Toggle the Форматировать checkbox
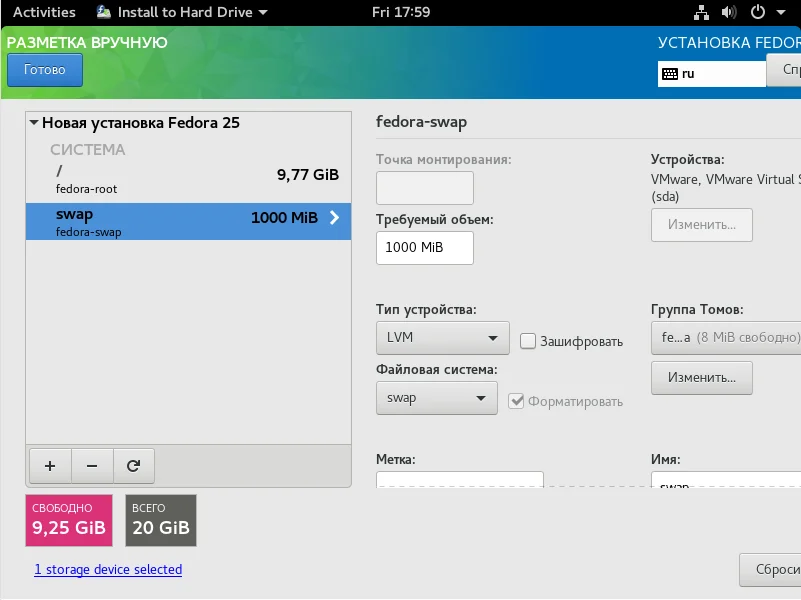Viewport: 801px width, 600px height. tap(516, 401)
